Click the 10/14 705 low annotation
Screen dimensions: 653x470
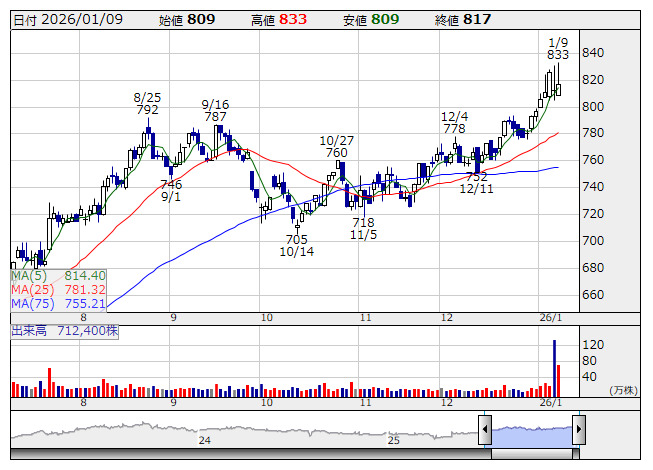coord(297,246)
